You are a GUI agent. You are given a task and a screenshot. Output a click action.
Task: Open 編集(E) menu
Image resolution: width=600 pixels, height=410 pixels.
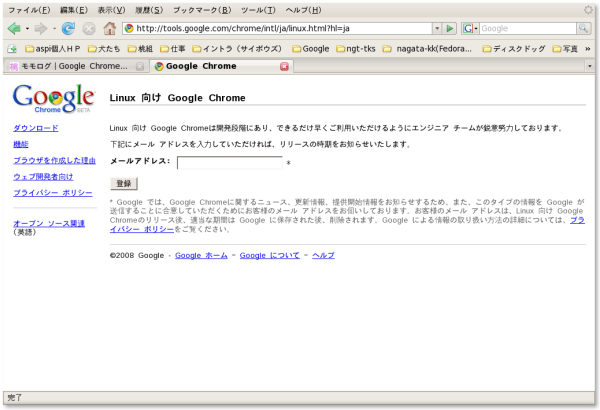74,10
